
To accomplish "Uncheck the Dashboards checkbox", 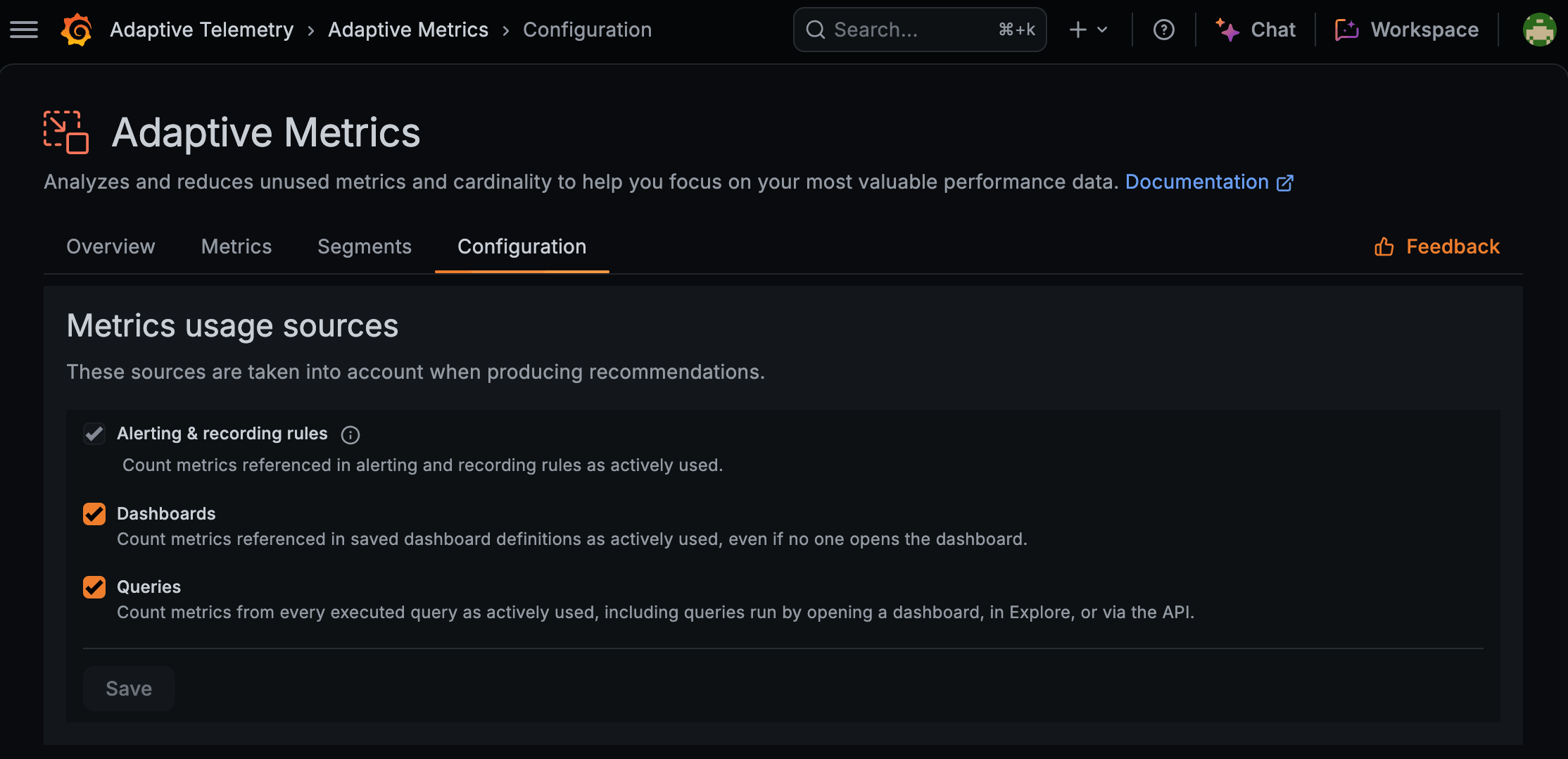I will pos(94,514).
